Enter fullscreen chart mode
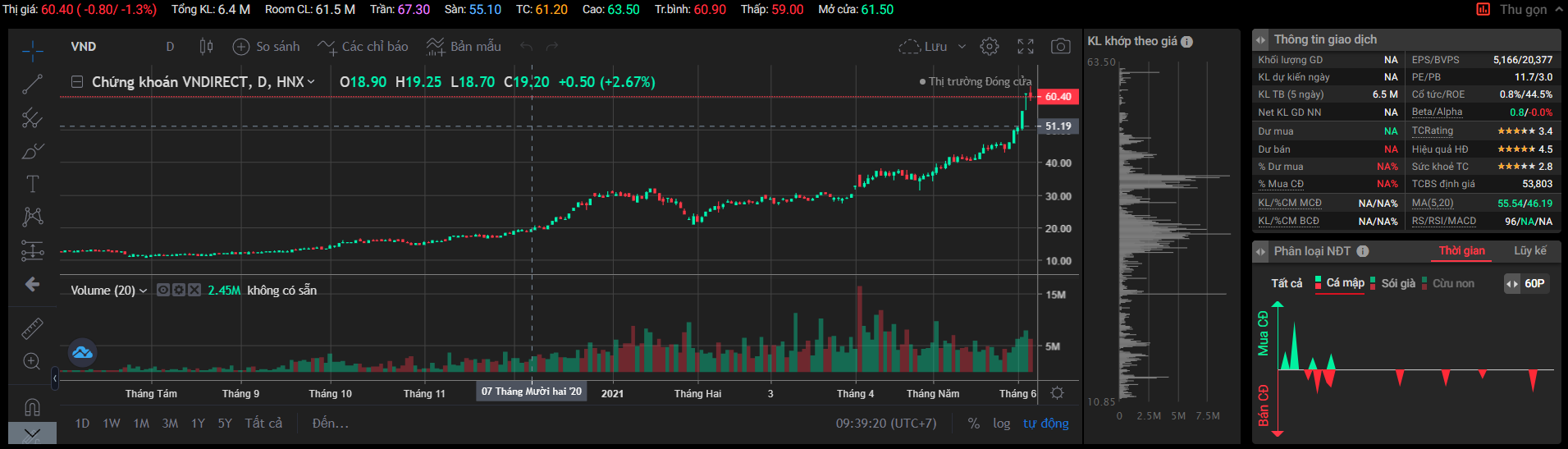The height and width of the screenshot is (449, 1568). [1026, 47]
